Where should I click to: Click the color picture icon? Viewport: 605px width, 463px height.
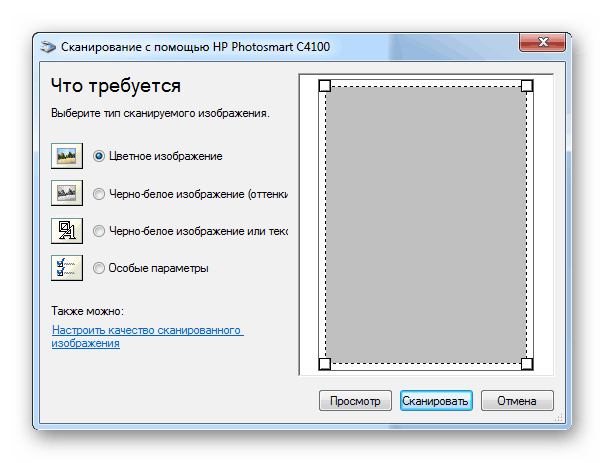[x=66, y=156]
